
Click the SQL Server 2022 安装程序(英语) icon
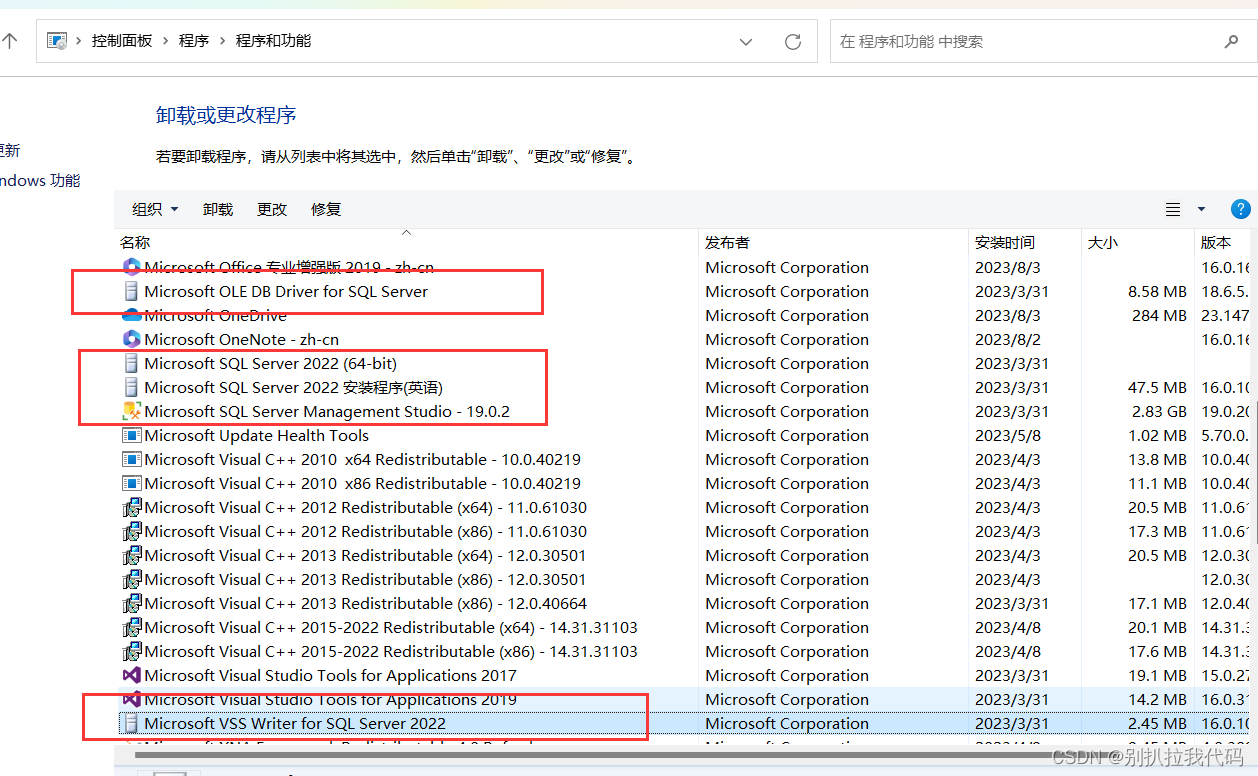coord(131,387)
